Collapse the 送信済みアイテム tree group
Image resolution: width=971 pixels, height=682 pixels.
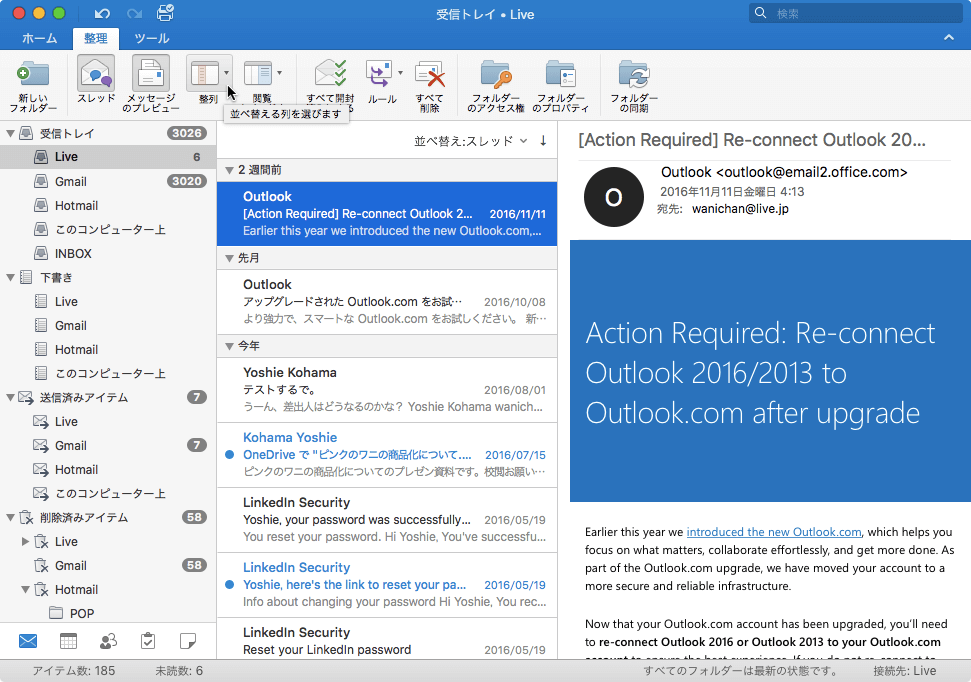click(11, 398)
